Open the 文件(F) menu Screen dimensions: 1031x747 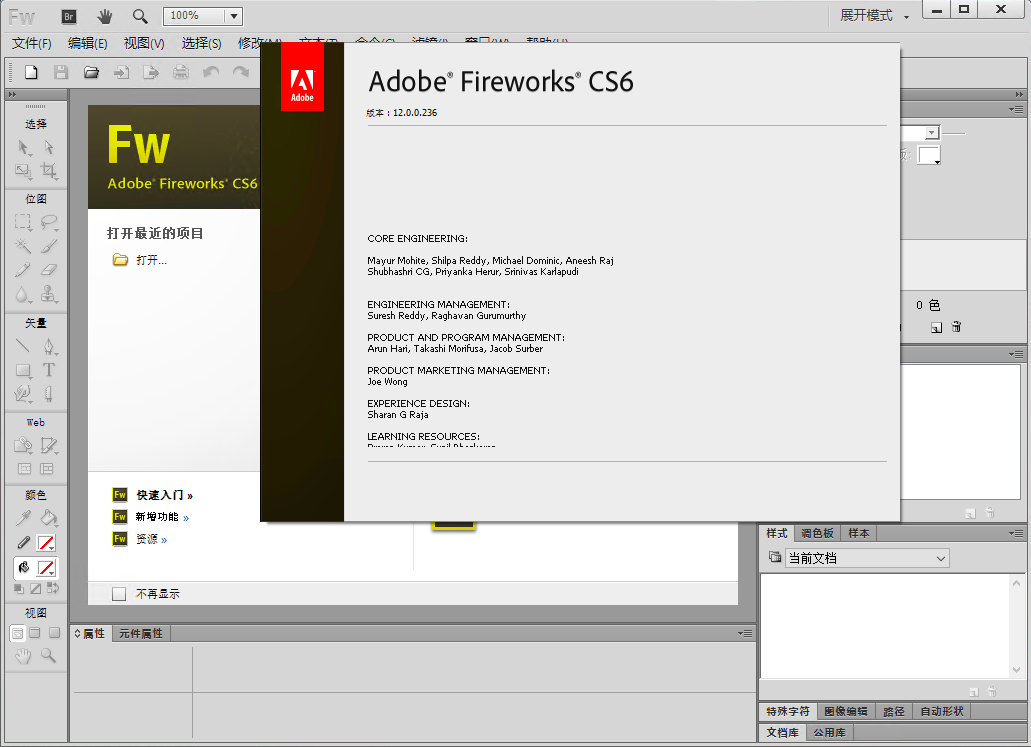coord(32,43)
